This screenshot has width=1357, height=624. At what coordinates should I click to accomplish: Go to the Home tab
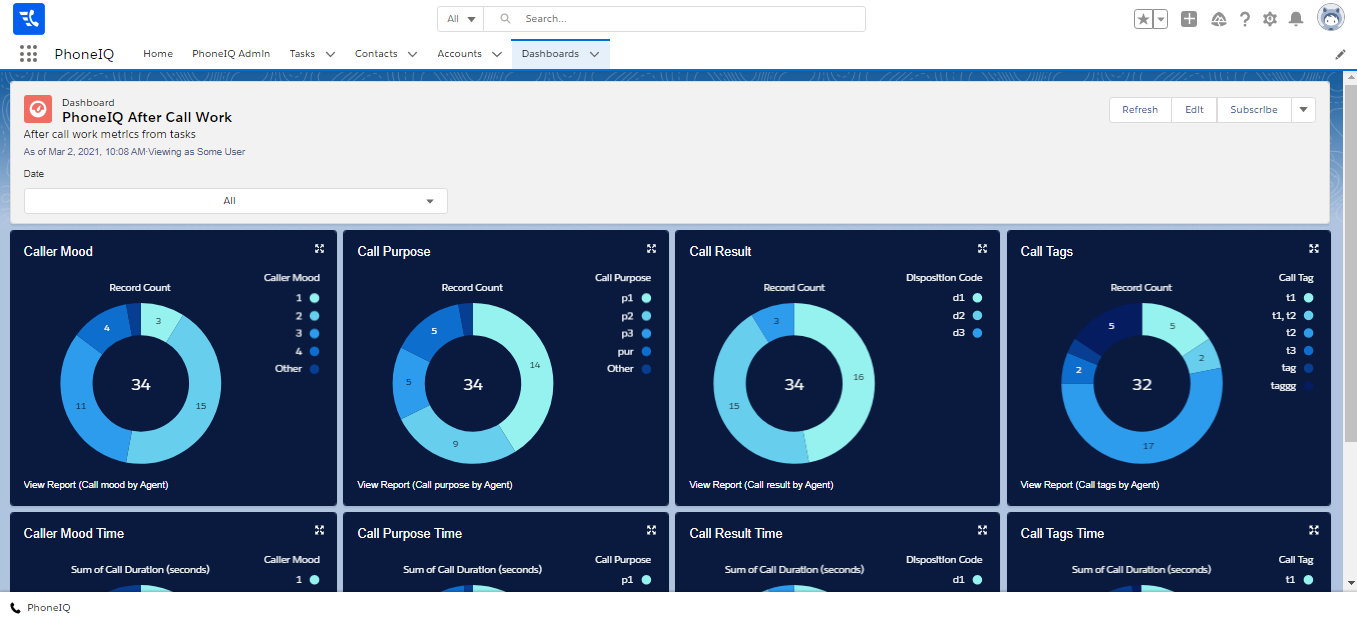point(158,54)
